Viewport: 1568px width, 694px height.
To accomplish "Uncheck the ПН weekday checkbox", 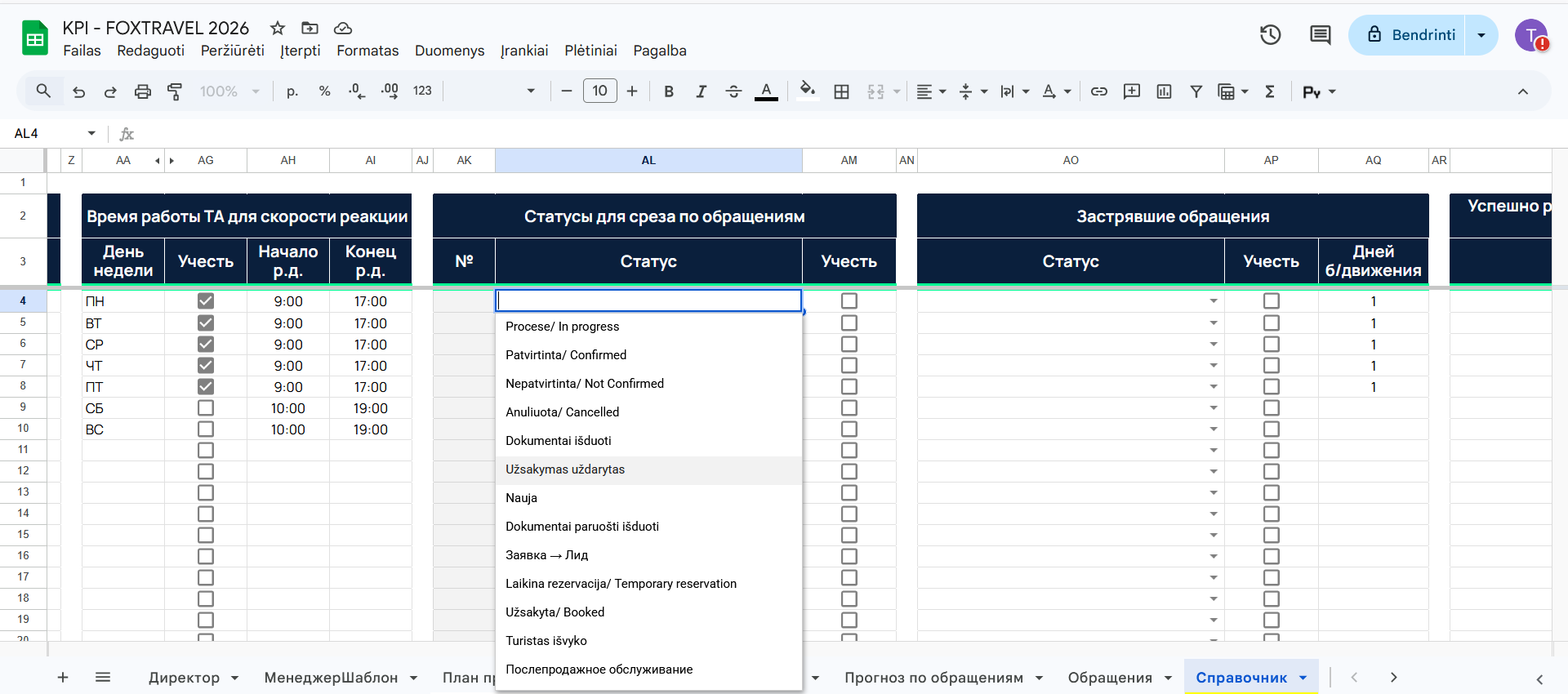I will (206, 301).
